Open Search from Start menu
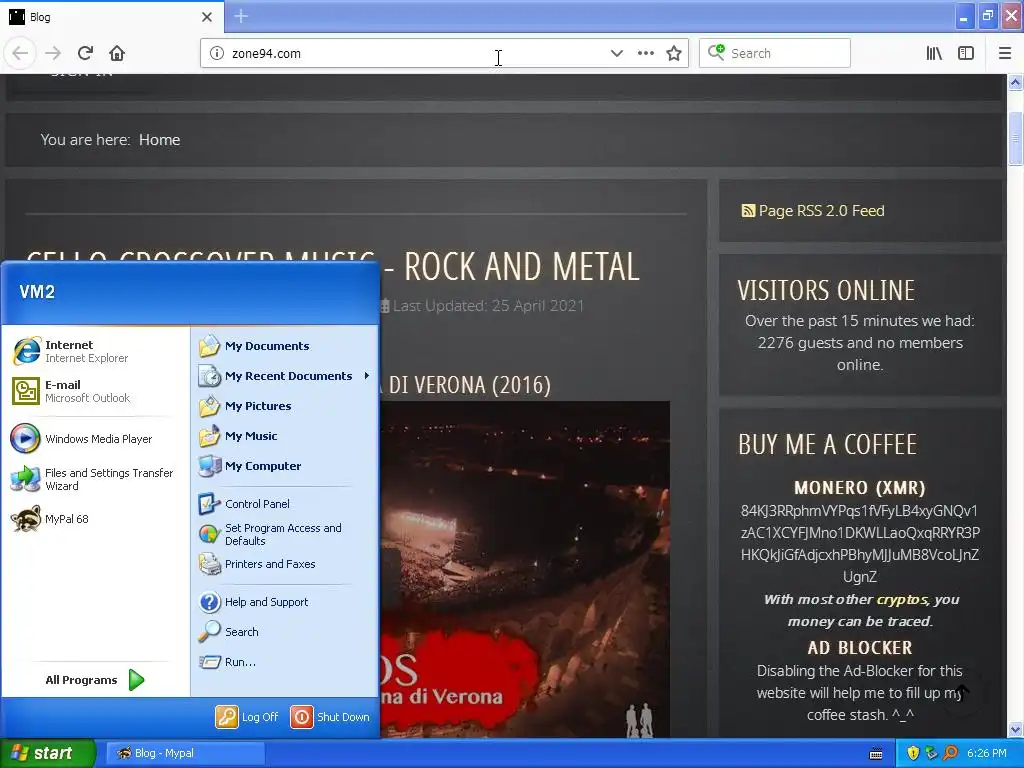This screenshot has width=1024, height=768. click(x=285, y=632)
